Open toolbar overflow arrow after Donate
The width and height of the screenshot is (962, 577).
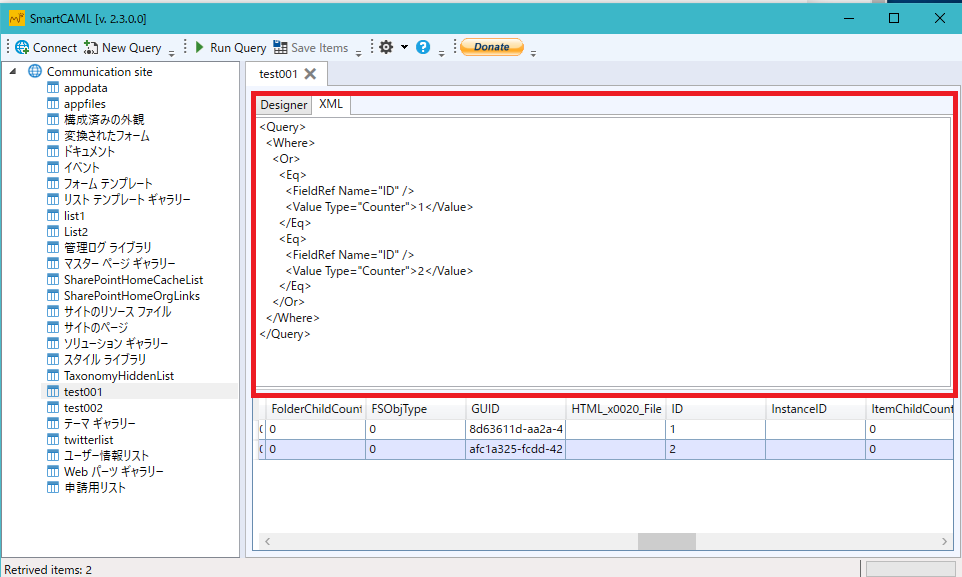533,53
